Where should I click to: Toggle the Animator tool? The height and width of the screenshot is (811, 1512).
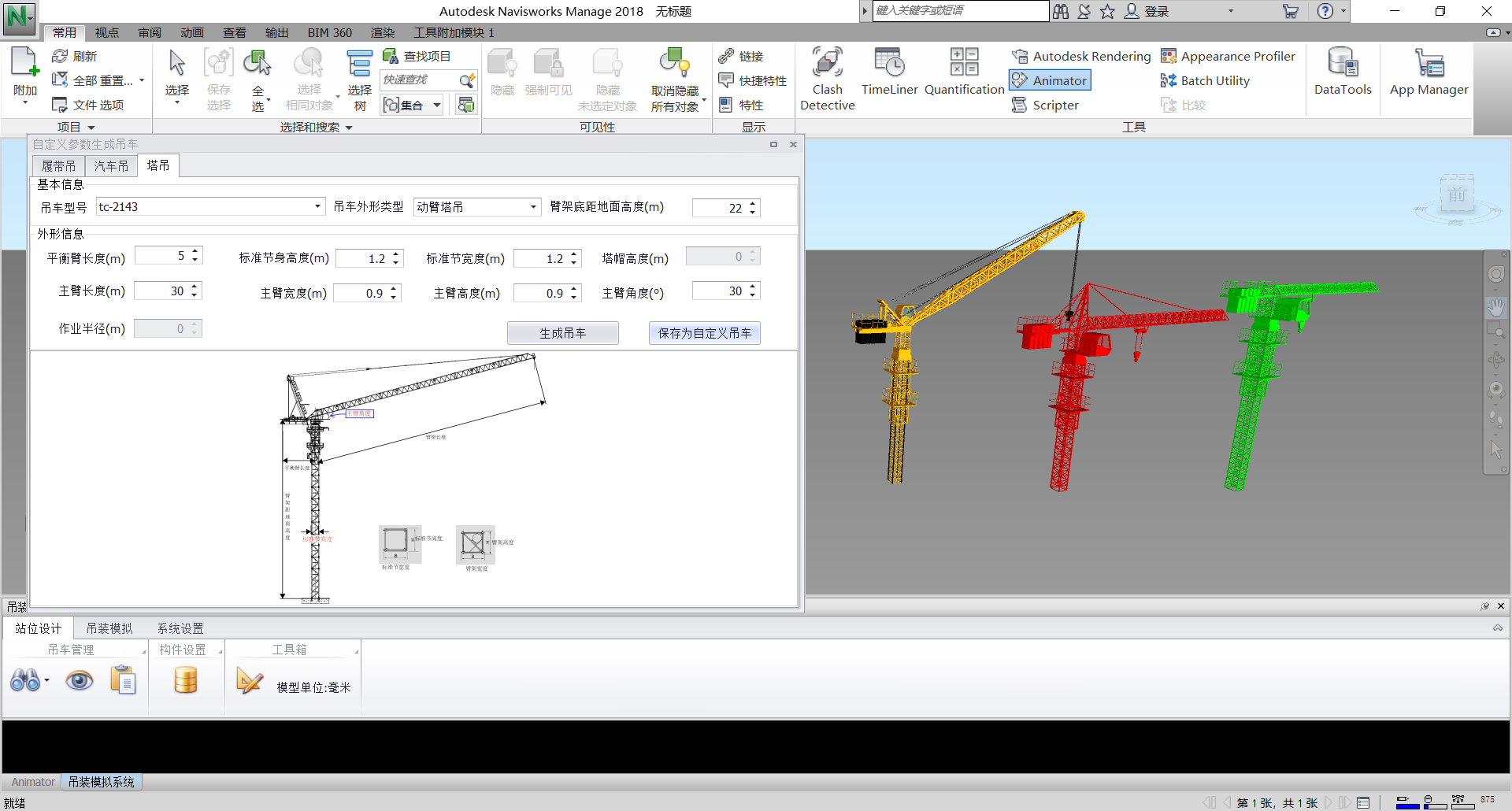[x=1050, y=80]
